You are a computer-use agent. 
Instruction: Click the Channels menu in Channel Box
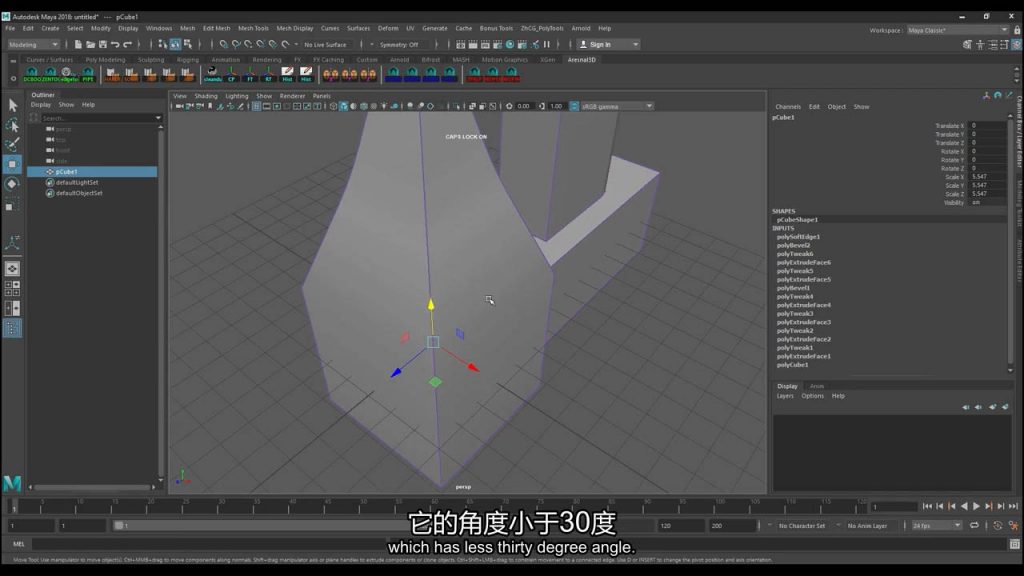[788, 106]
